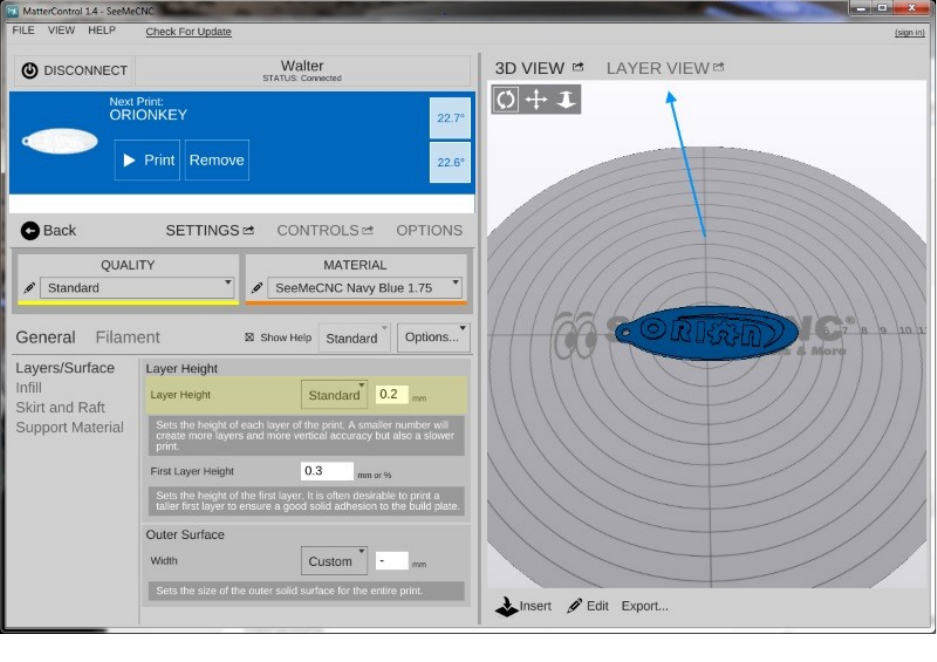The width and height of the screenshot is (937, 662).
Task: Click the Edit pencil icon in 3D view
Action: 574,606
